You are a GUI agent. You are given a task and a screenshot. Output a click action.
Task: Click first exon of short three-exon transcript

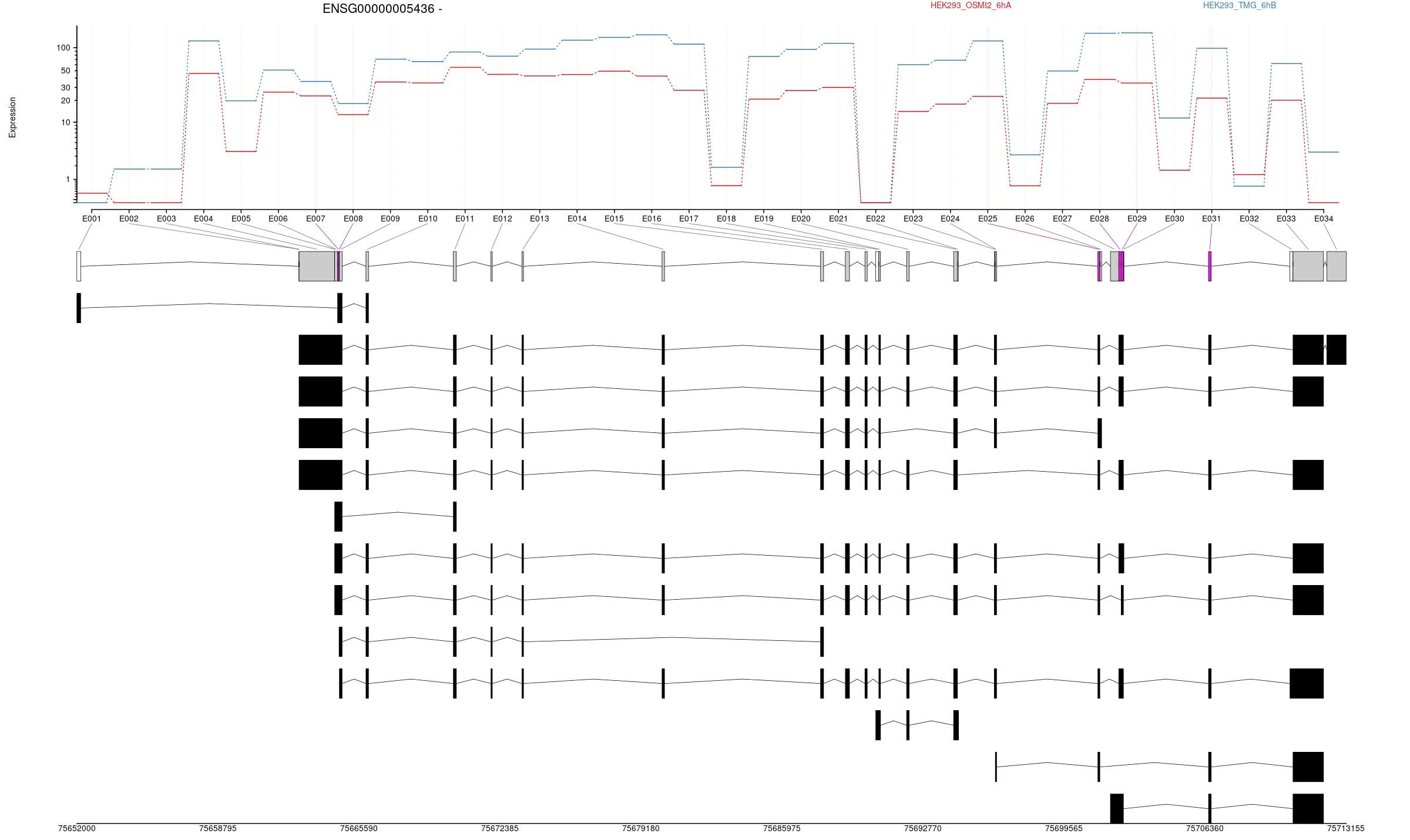coord(878,725)
